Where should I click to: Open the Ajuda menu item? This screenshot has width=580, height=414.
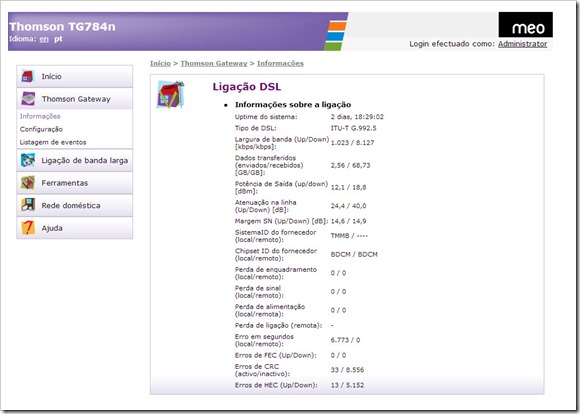click(x=74, y=228)
